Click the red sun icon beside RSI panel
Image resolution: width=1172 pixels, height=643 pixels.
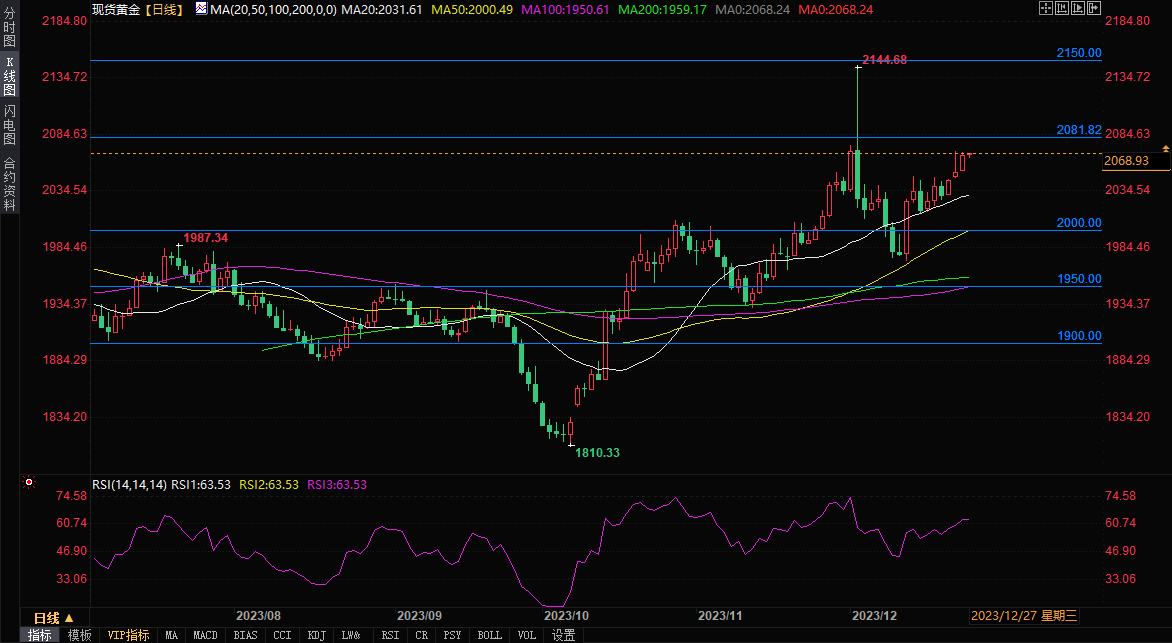pyautogui.click(x=28, y=482)
